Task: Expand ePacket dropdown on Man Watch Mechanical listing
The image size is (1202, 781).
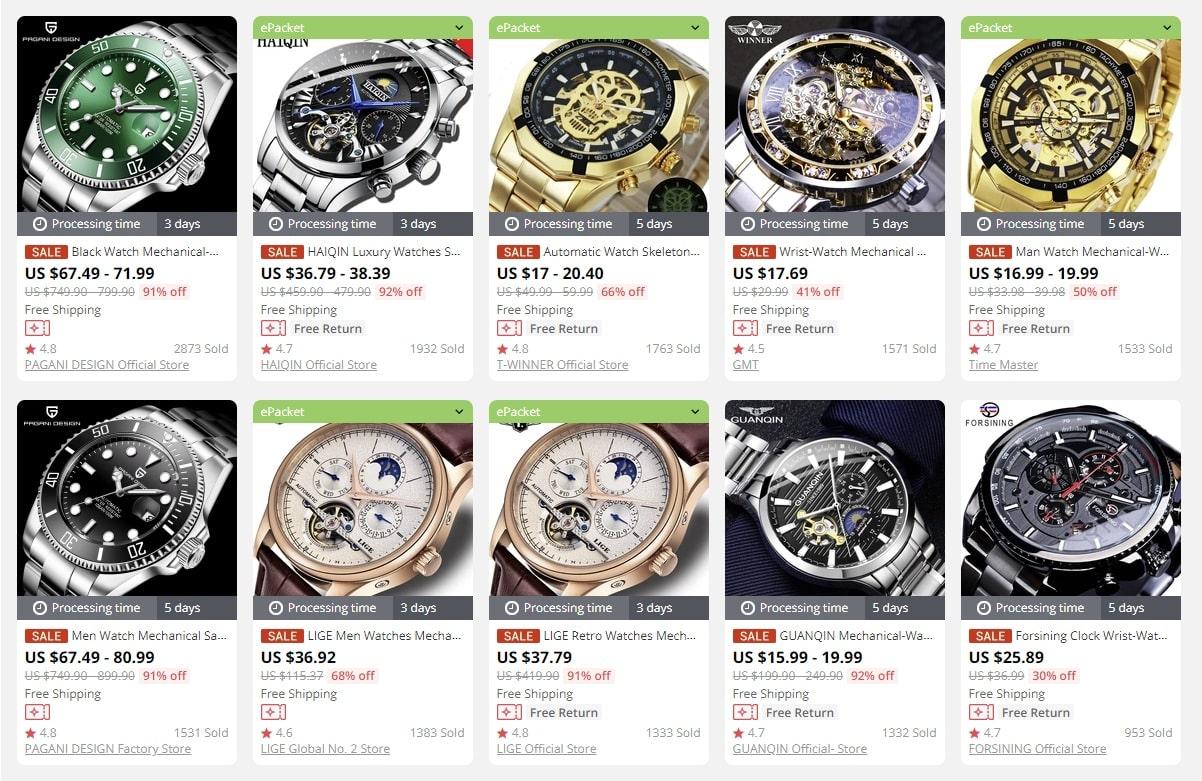Action: pos(1167,28)
